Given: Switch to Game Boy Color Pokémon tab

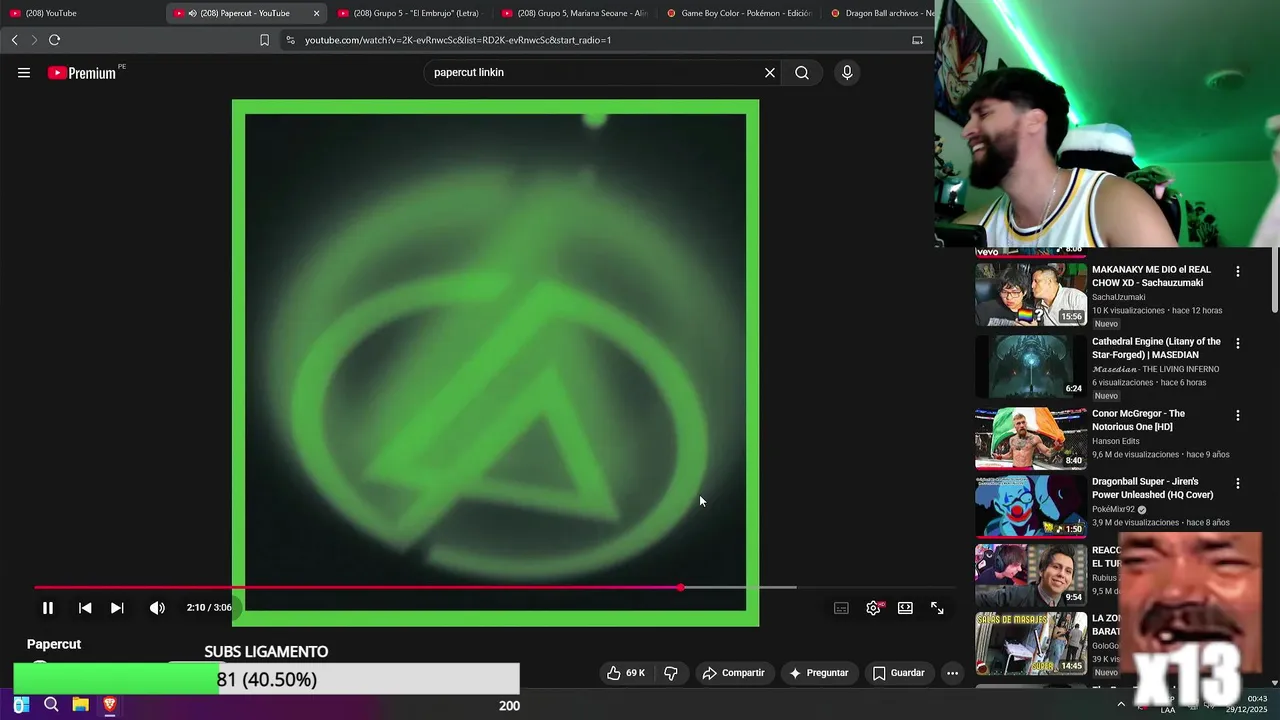Looking at the screenshot, I should [x=738, y=13].
